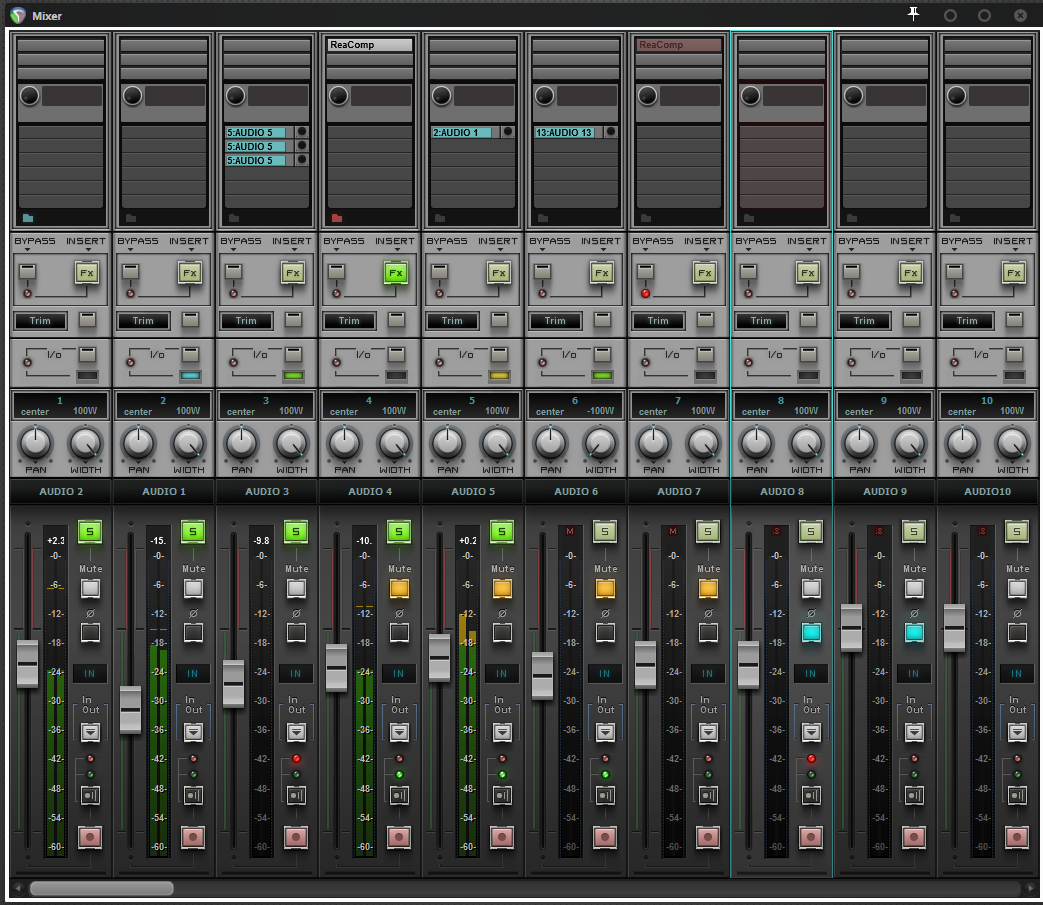Arm the record button on AUDIO 3
1043x905 pixels.
[x=296, y=836]
